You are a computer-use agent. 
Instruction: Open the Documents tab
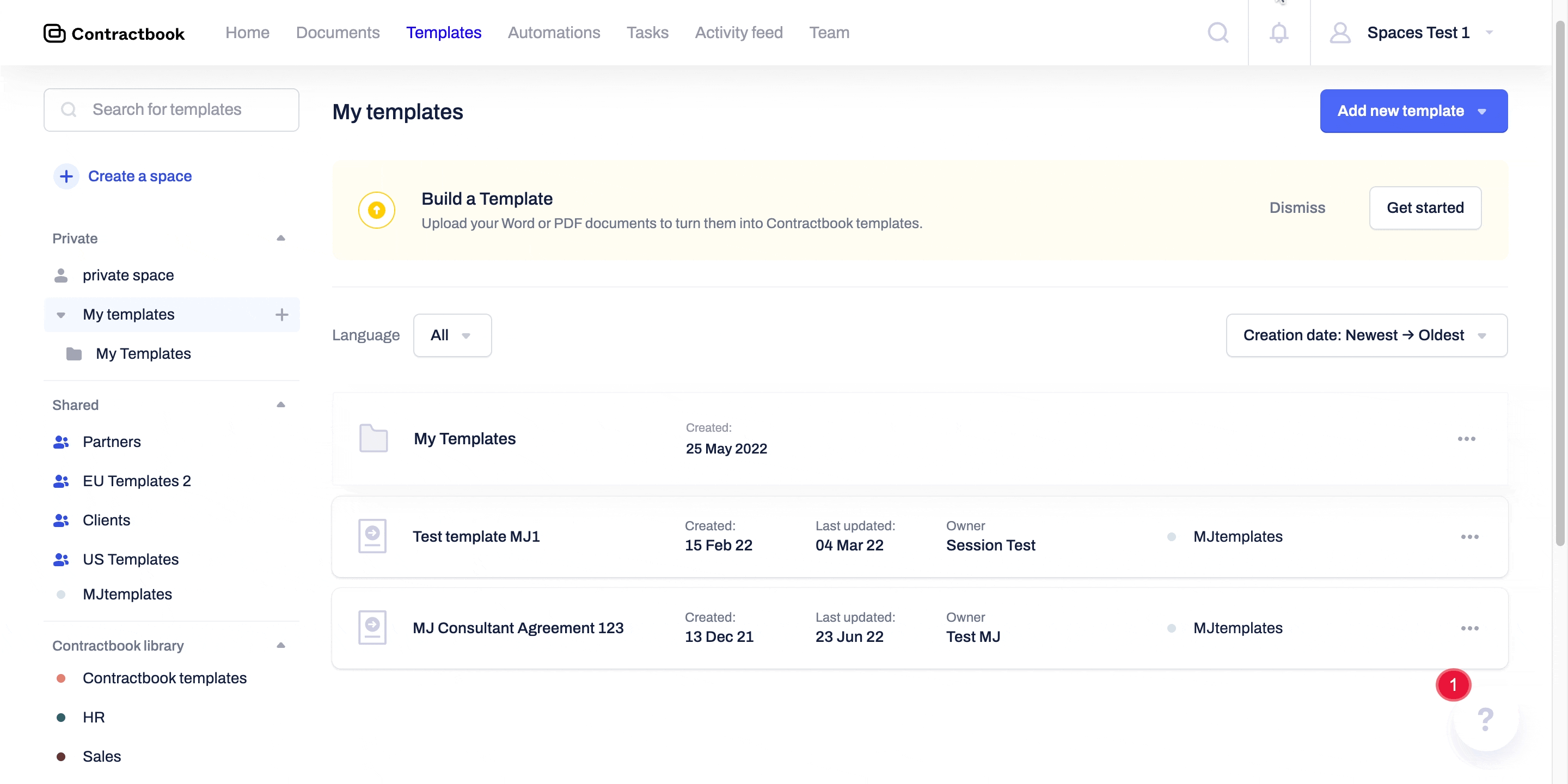click(x=338, y=32)
